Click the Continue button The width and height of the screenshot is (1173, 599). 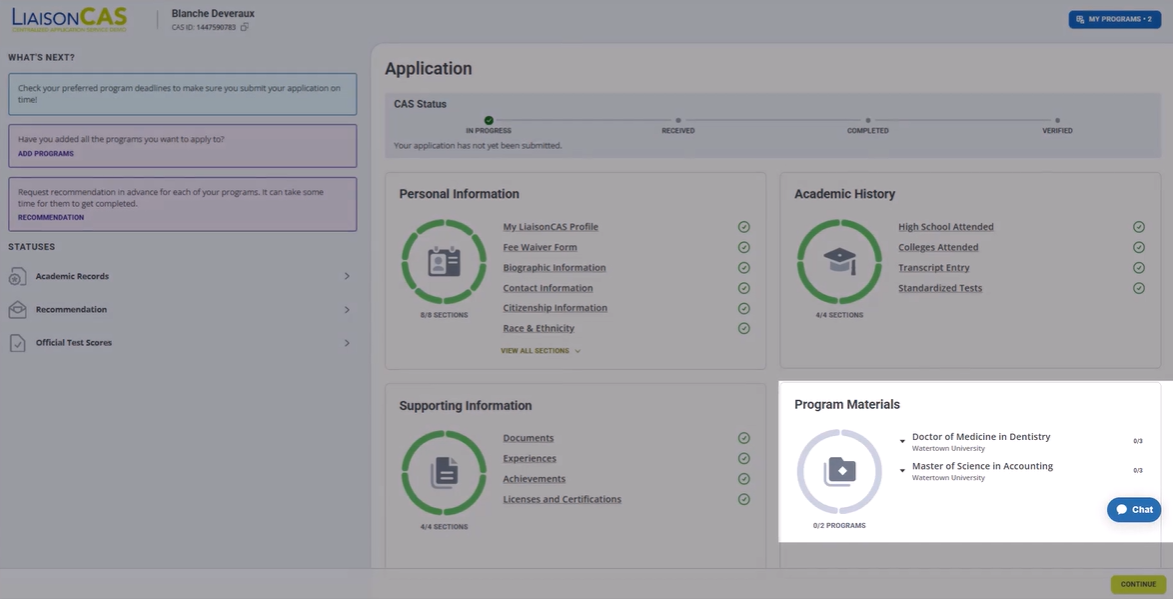tap(1138, 585)
